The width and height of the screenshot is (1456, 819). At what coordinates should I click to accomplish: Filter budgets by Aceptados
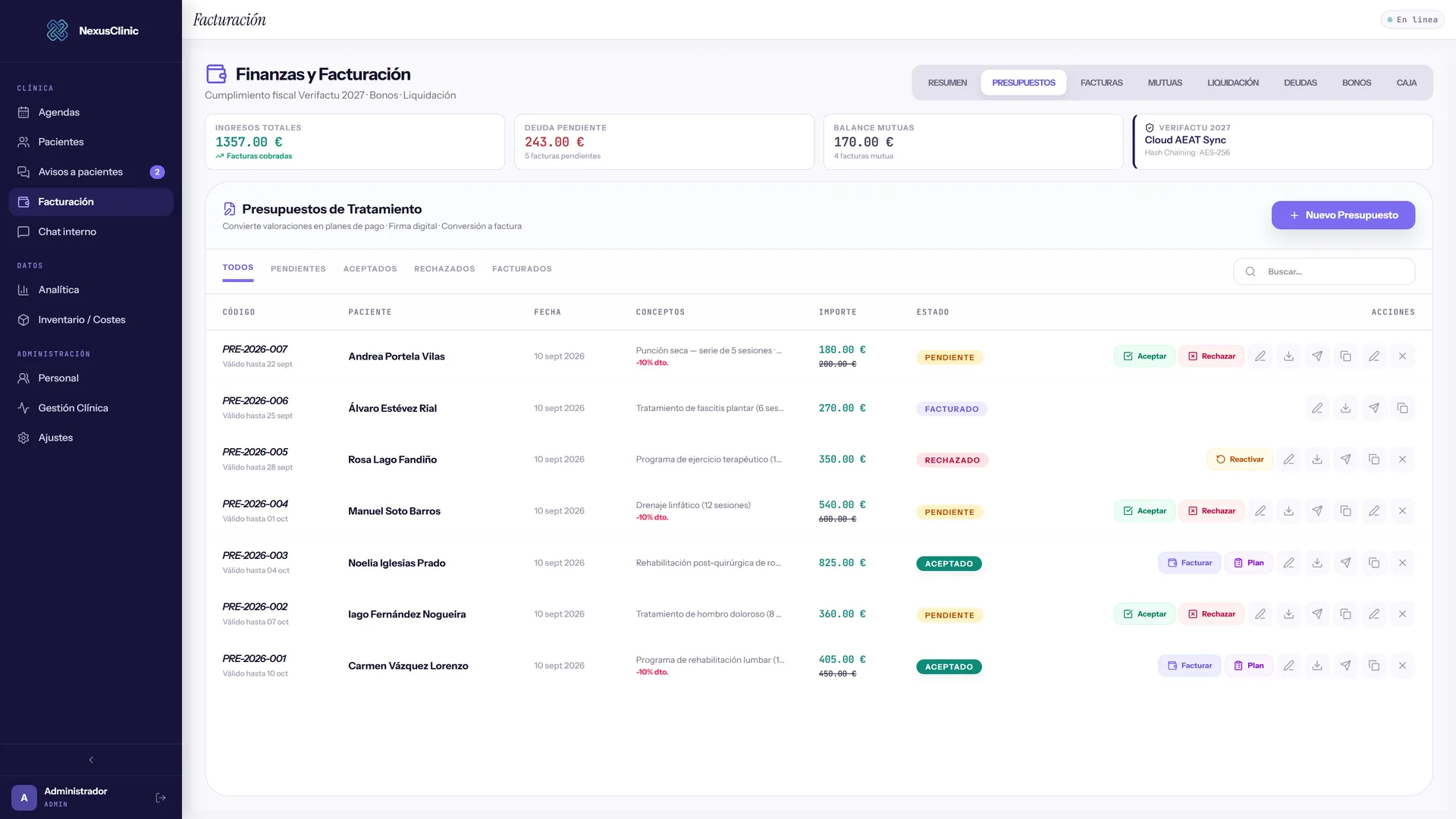(x=370, y=269)
